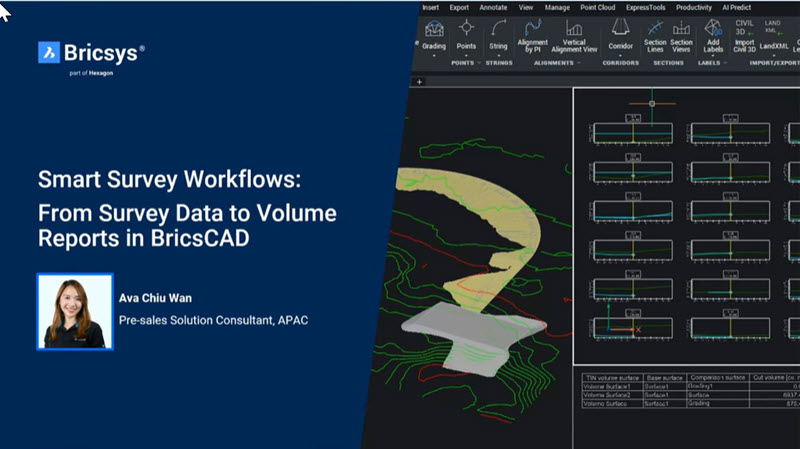Viewport: 800px width, 449px height.
Task: Click the Smart Survey Workflows title
Action: 169,180
